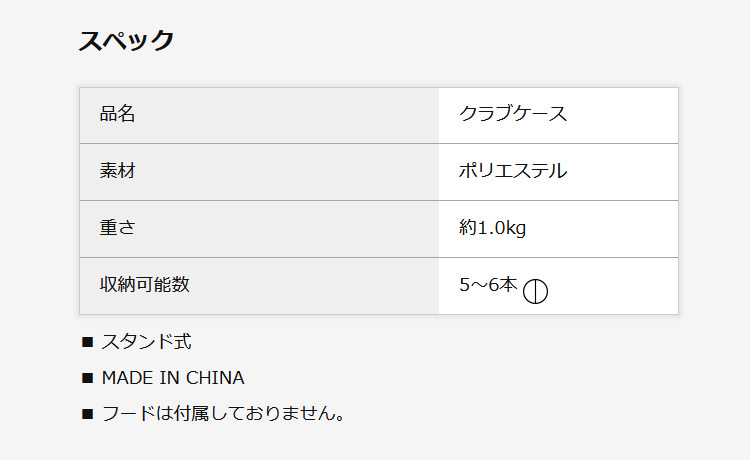The image size is (750, 460).
Task: Click the full stop ending the フード note
Action: pos(340,417)
